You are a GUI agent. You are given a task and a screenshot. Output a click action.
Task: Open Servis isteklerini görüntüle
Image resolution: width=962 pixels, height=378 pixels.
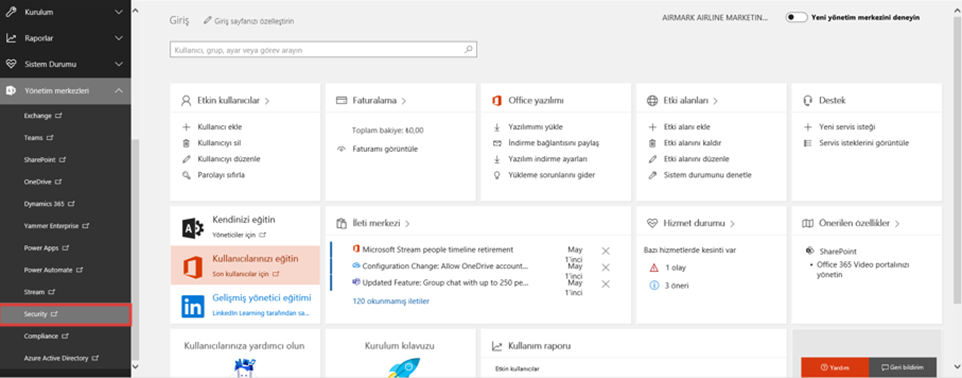coord(864,143)
